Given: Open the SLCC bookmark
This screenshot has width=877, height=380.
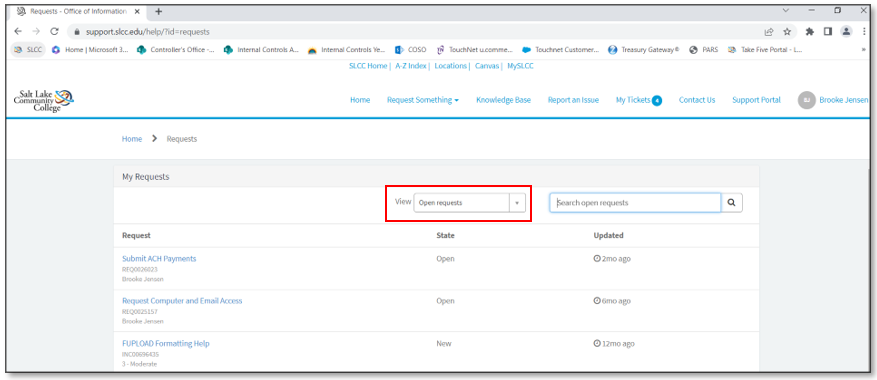Looking at the screenshot, I should click(29, 49).
